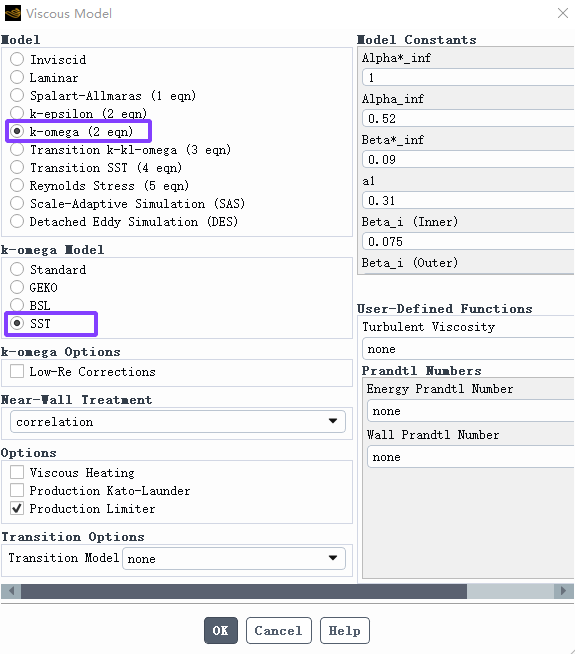Open the Near-Wall Treatment correlation dropdown
Viewport: 575px width, 654px height.
[x=178, y=422]
